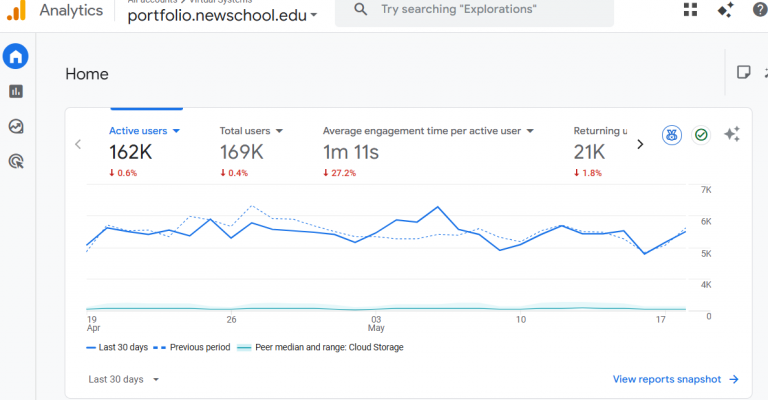Go to previous metrics with left chevron
Screen dimensions: 768x400
click(x=78, y=144)
